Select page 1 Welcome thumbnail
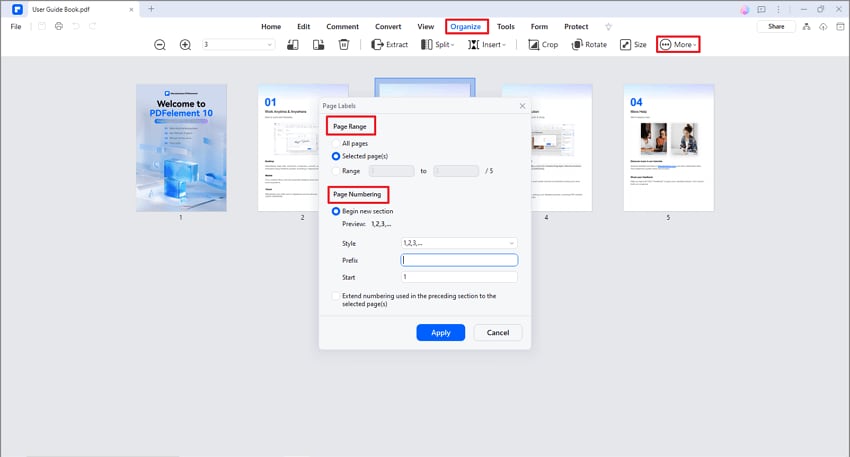 point(181,147)
